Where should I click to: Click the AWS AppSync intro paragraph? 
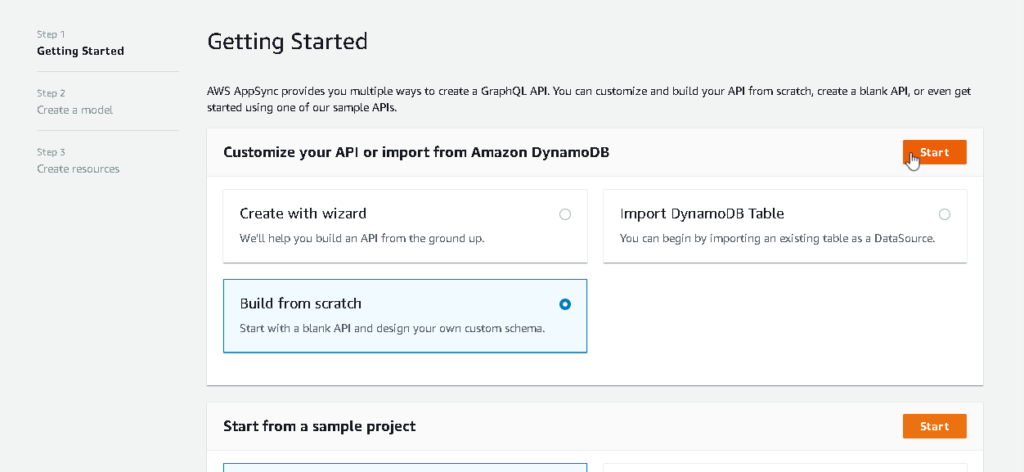588,99
